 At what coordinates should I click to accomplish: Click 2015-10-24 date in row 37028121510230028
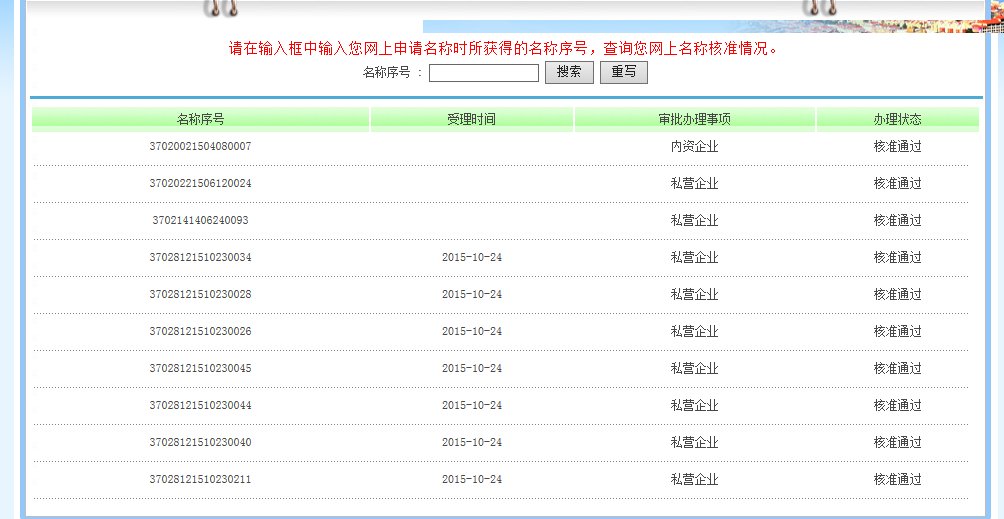(472, 294)
